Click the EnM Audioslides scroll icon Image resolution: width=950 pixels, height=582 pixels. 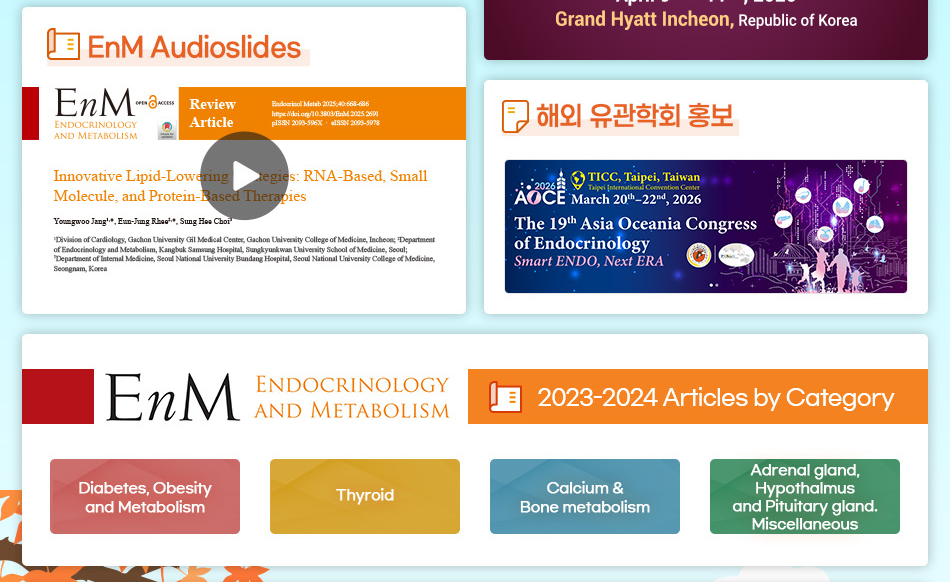pyautogui.click(x=63, y=45)
